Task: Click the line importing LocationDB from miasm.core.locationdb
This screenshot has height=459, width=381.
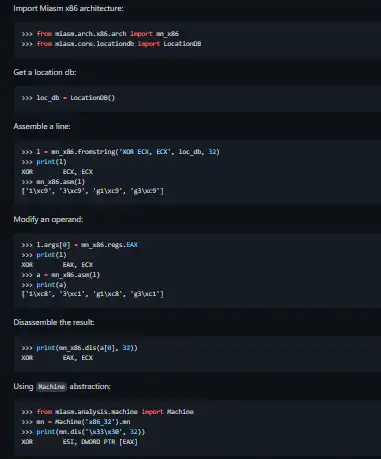Action: pyautogui.click(x=111, y=44)
